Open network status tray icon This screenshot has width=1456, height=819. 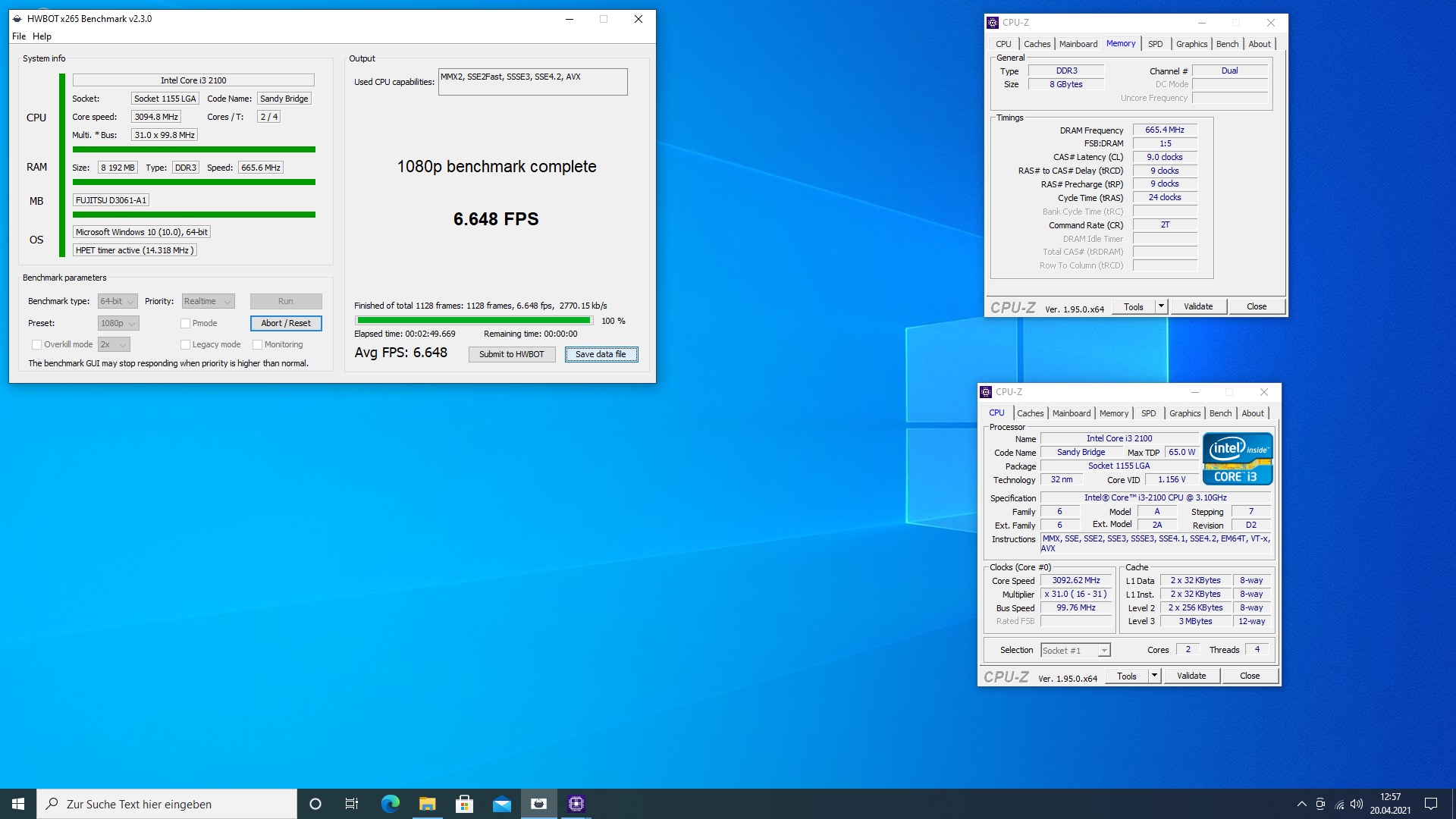[x=1339, y=804]
